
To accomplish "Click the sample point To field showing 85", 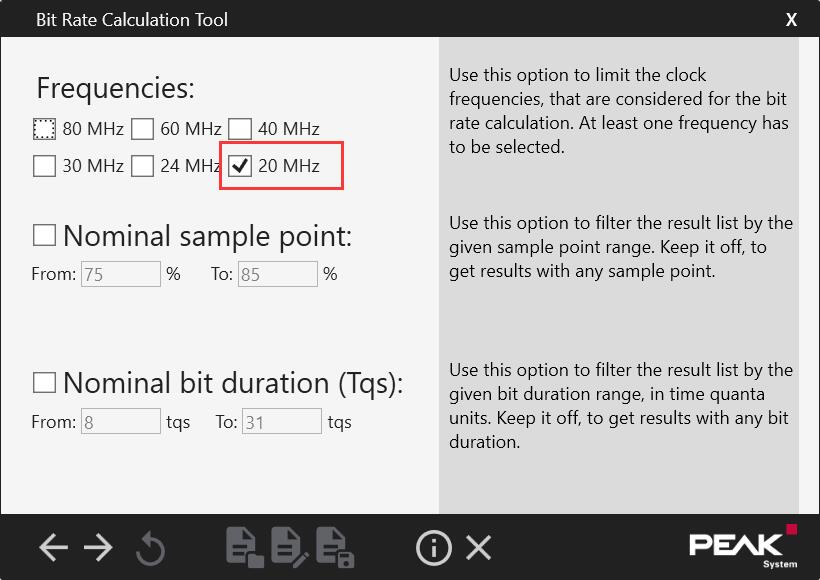I will click(x=278, y=274).
